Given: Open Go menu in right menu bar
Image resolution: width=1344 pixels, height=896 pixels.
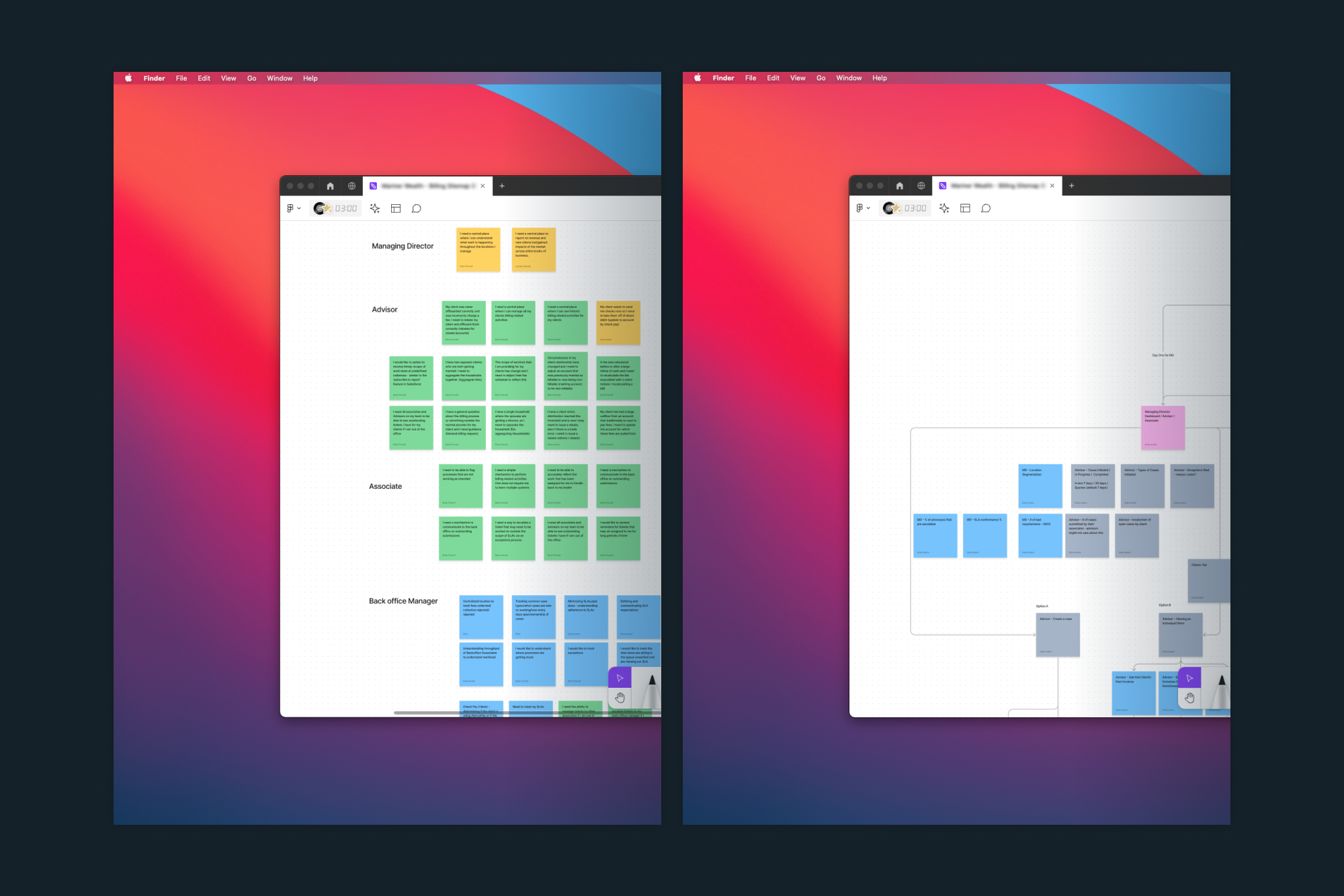Looking at the screenshot, I should pyautogui.click(x=821, y=79).
